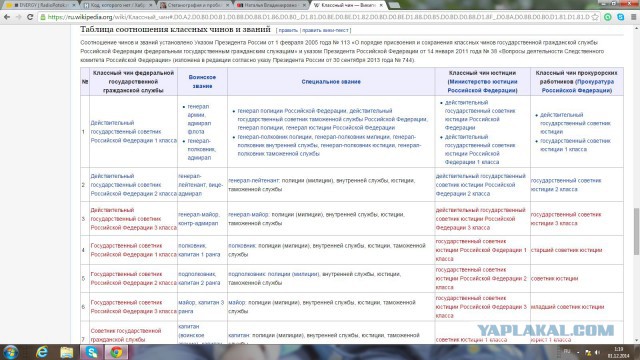The image size is (640, 360).
Task: Open 'Действительный государственный советник Российской Федерации 2 класса' link
Action: (x=133, y=184)
